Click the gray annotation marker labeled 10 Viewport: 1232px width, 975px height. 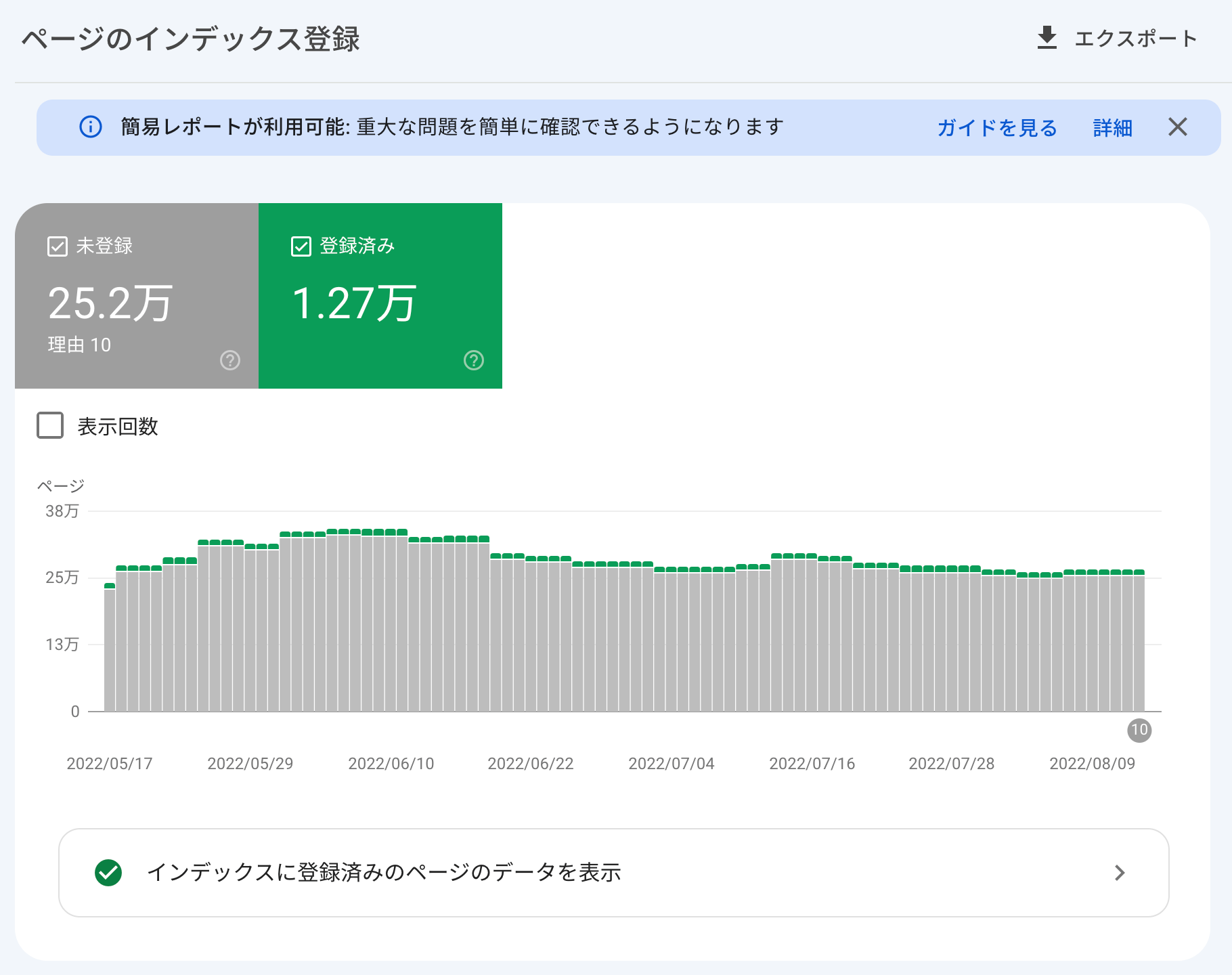[x=1139, y=730]
